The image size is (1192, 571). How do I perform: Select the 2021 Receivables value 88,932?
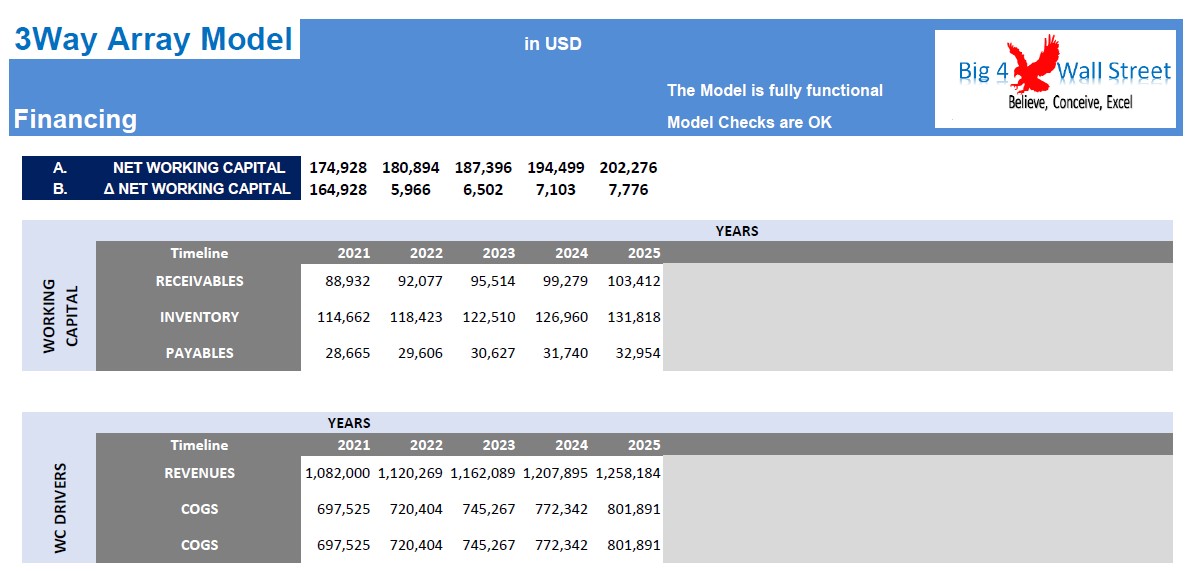click(347, 281)
